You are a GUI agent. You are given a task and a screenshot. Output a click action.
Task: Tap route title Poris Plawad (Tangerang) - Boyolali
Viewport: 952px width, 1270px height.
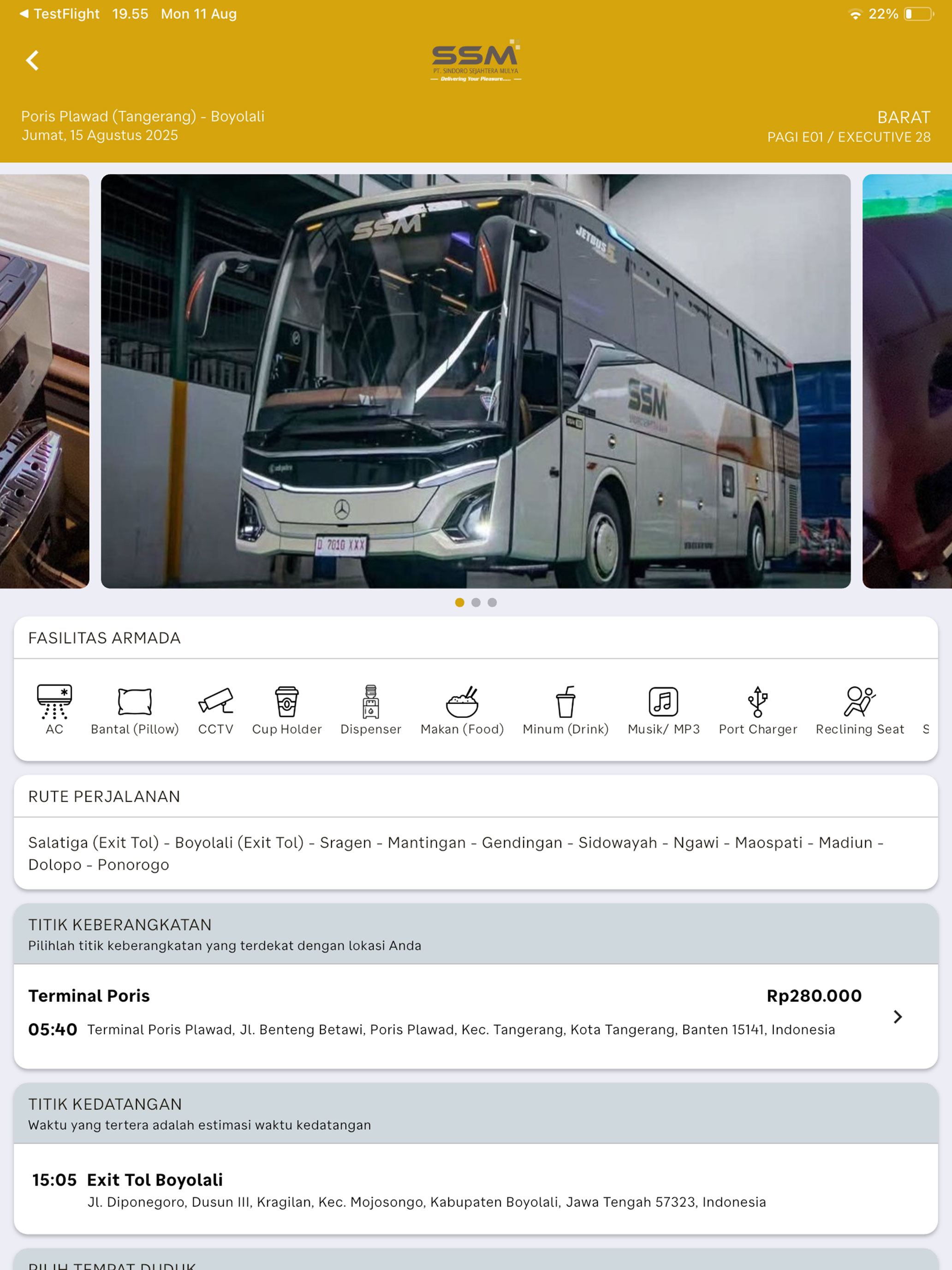(x=143, y=117)
